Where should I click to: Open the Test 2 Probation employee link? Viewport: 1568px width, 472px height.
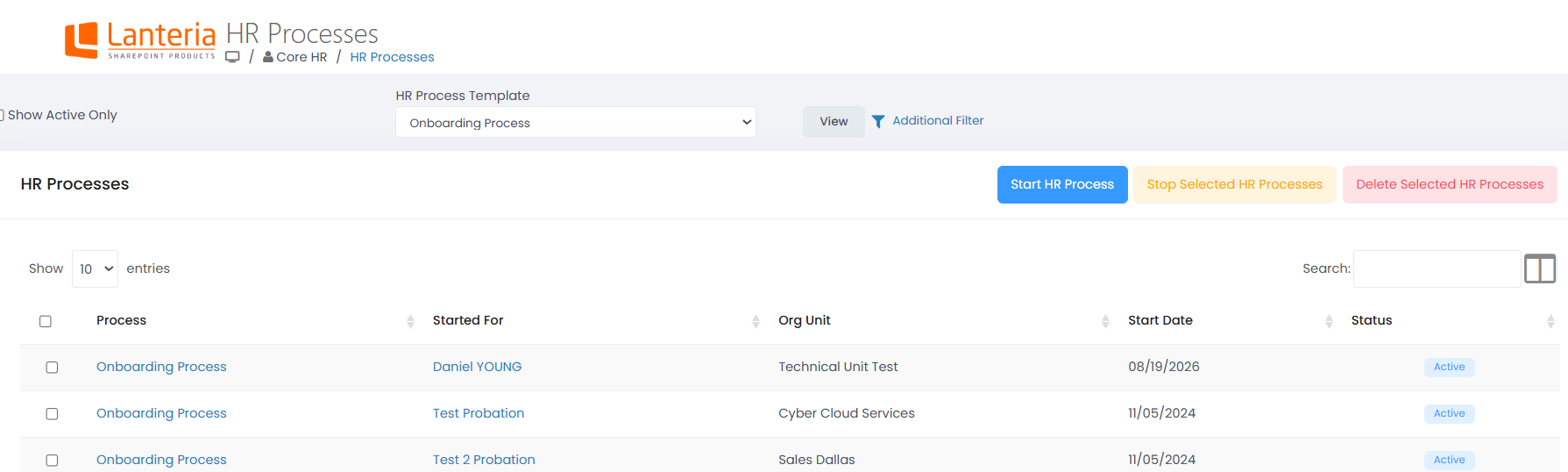[x=484, y=460]
